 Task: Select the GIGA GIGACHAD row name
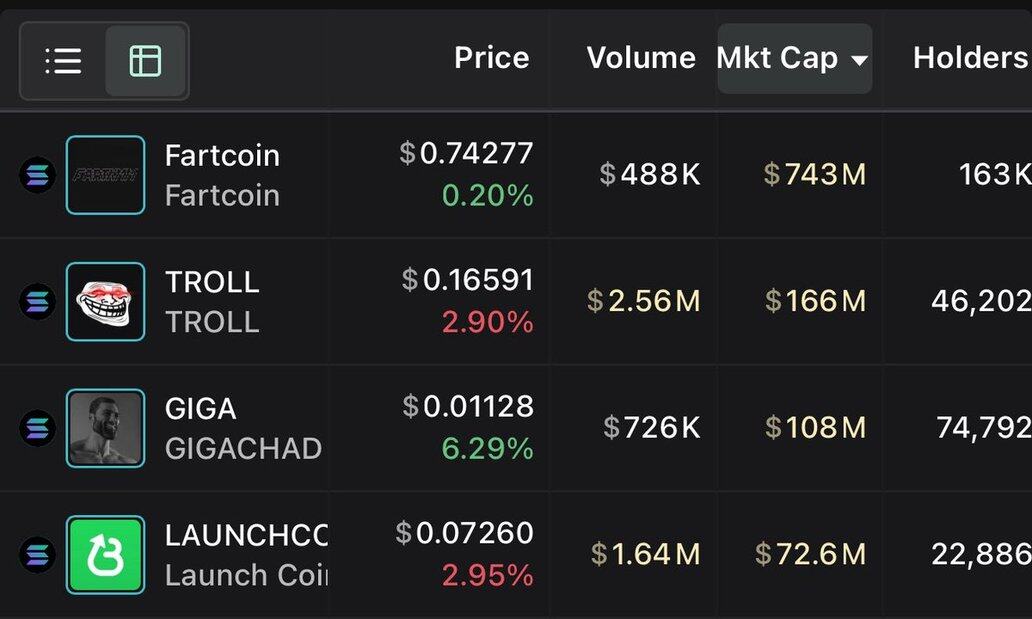pyautogui.click(x=243, y=428)
